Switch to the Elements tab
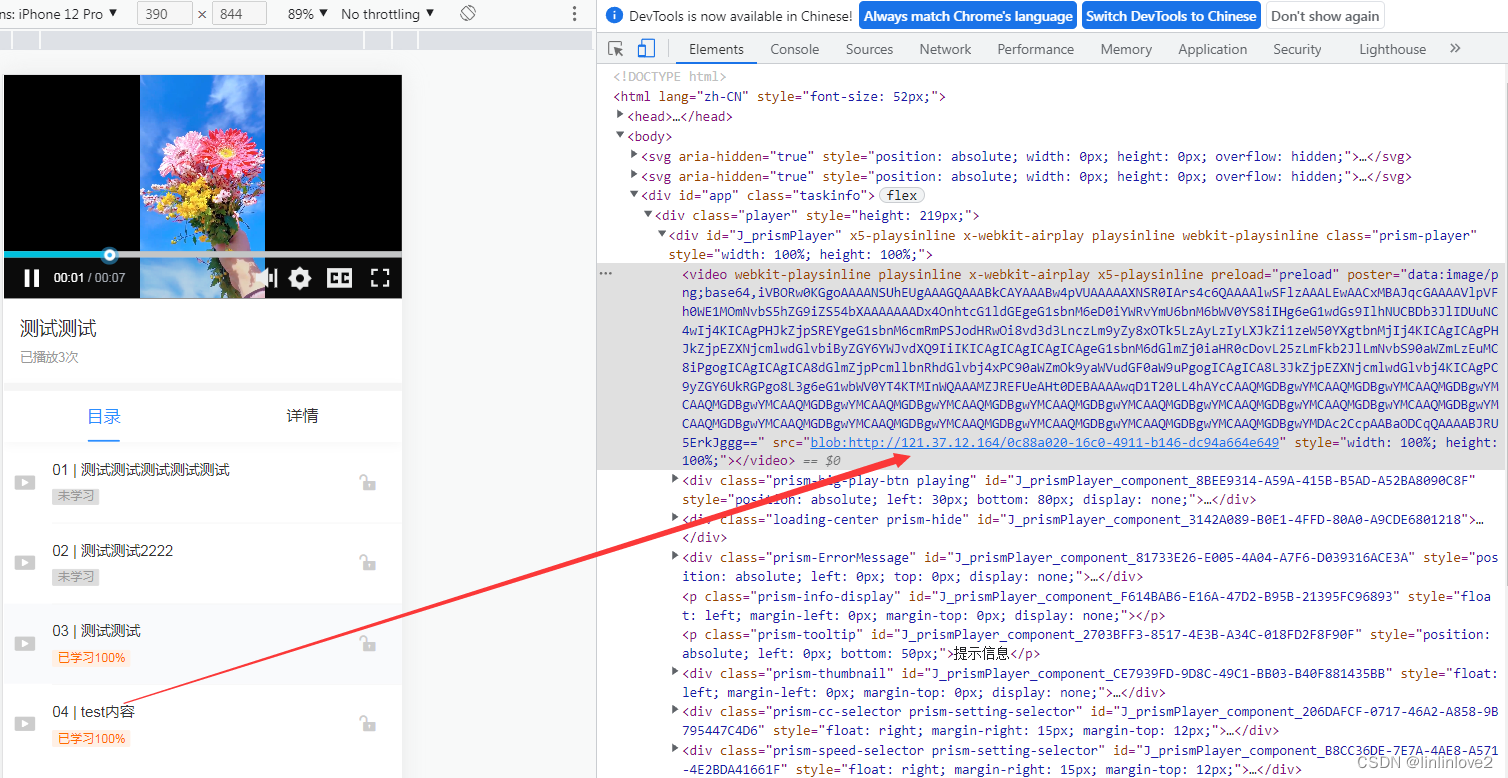Image resolution: width=1508 pixels, height=778 pixels. [716, 49]
